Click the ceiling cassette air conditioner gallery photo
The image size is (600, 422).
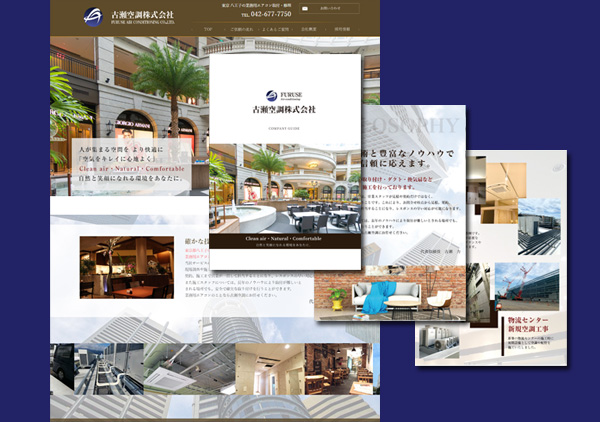point(190,369)
